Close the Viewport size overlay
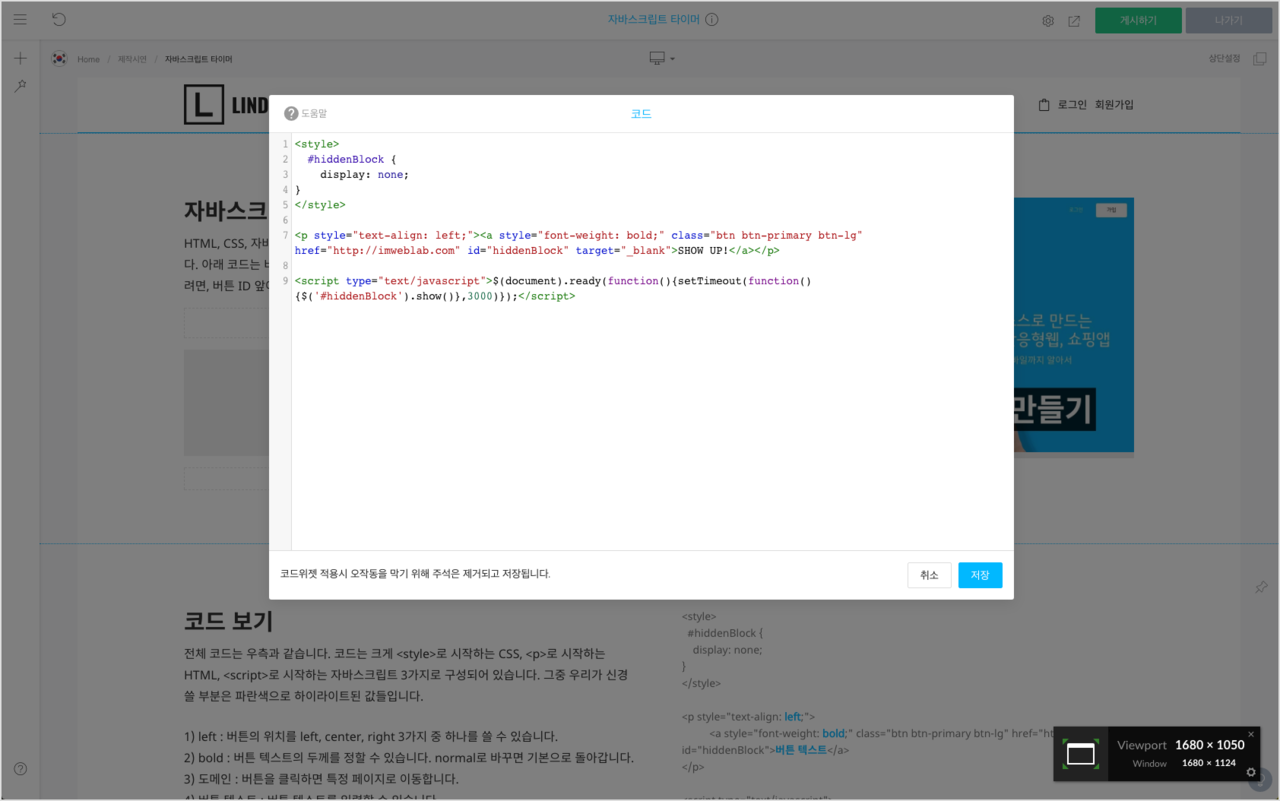This screenshot has width=1280, height=801. (x=1251, y=734)
